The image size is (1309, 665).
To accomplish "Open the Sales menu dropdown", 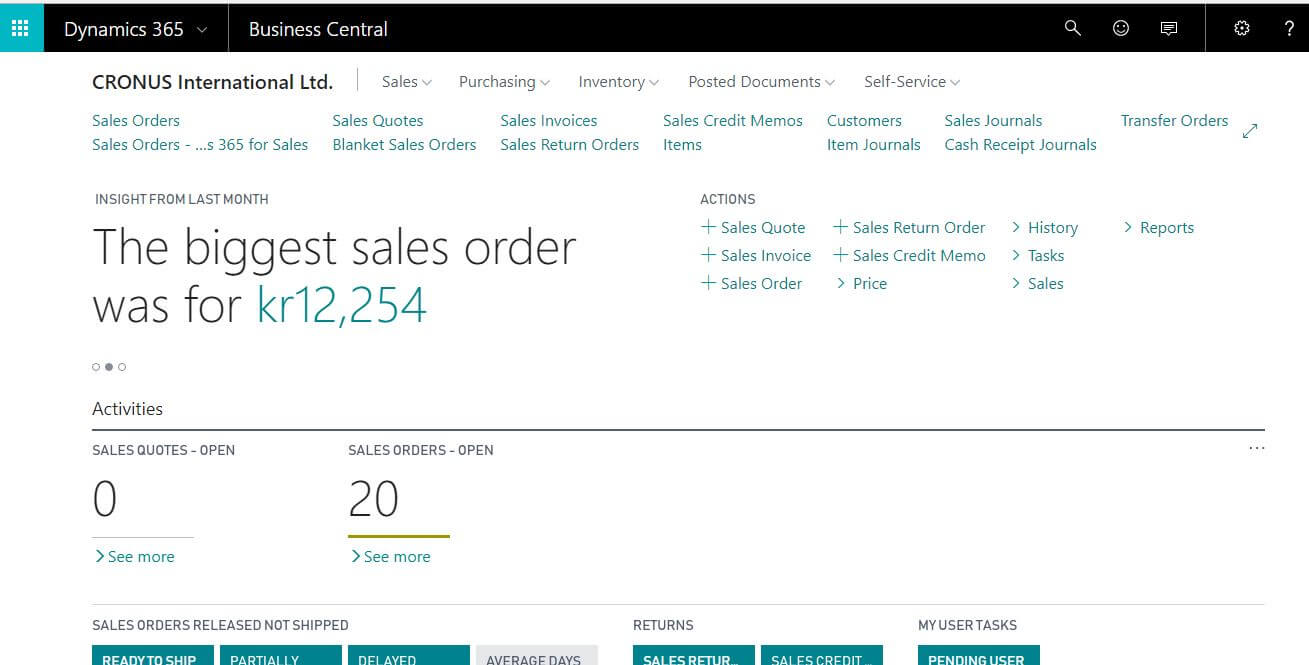I will [x=406, y=82].
